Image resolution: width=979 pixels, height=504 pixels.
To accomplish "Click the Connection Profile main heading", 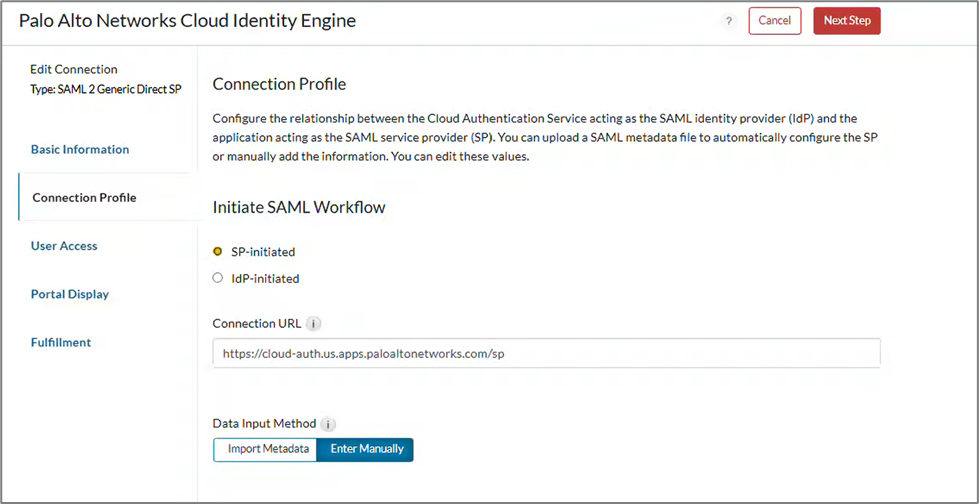I will pyautogui.click(x=279, y=85).
